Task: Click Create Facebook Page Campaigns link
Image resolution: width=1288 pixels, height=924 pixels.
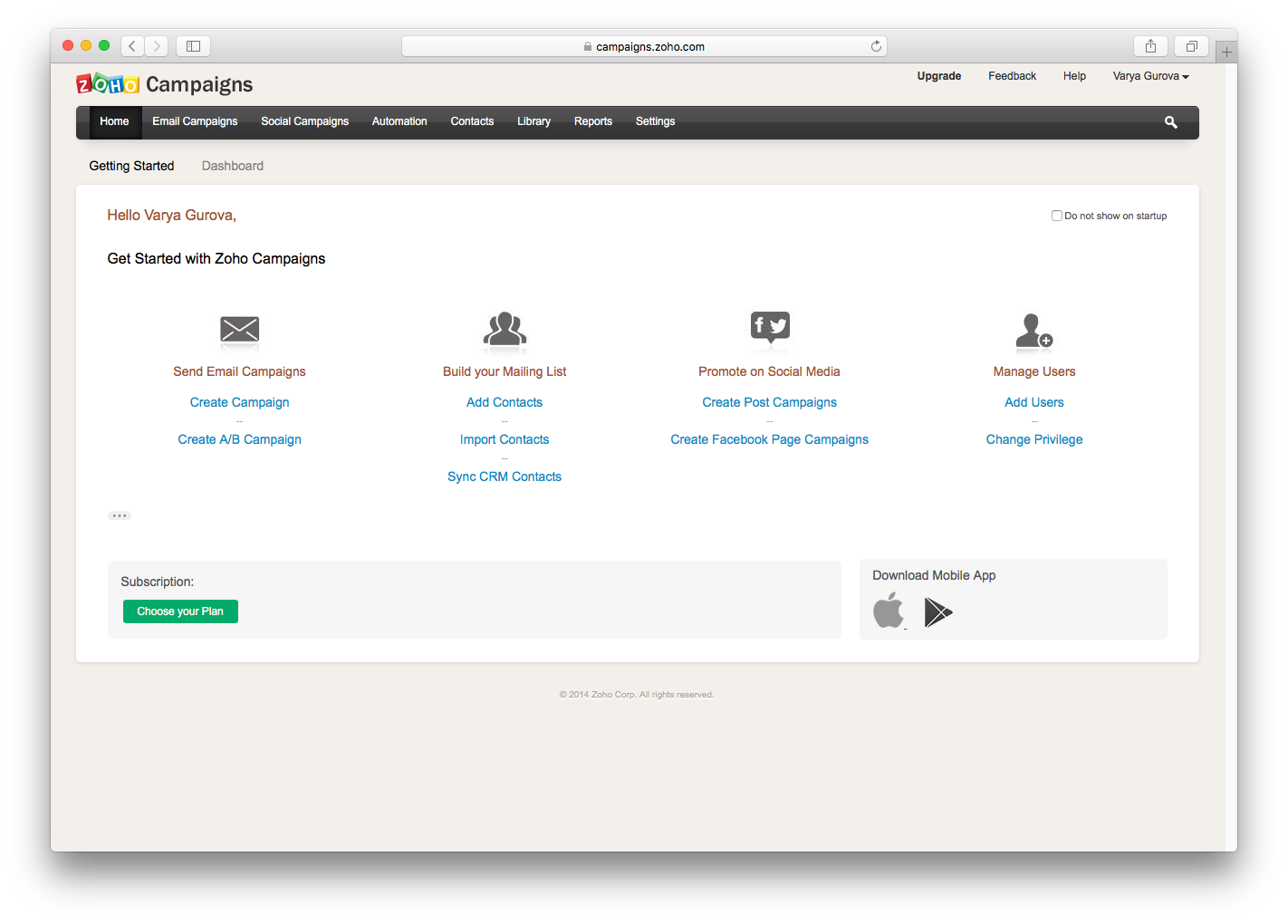Action: click(770, 439)
